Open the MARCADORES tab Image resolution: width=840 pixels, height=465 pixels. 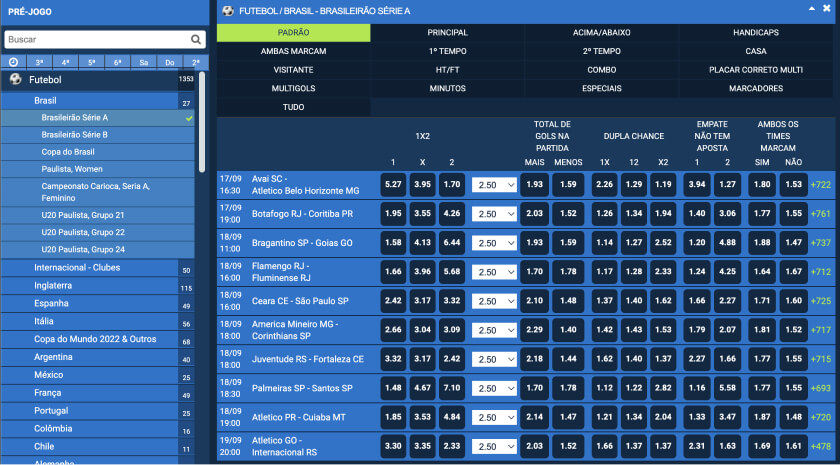[756, 88]
